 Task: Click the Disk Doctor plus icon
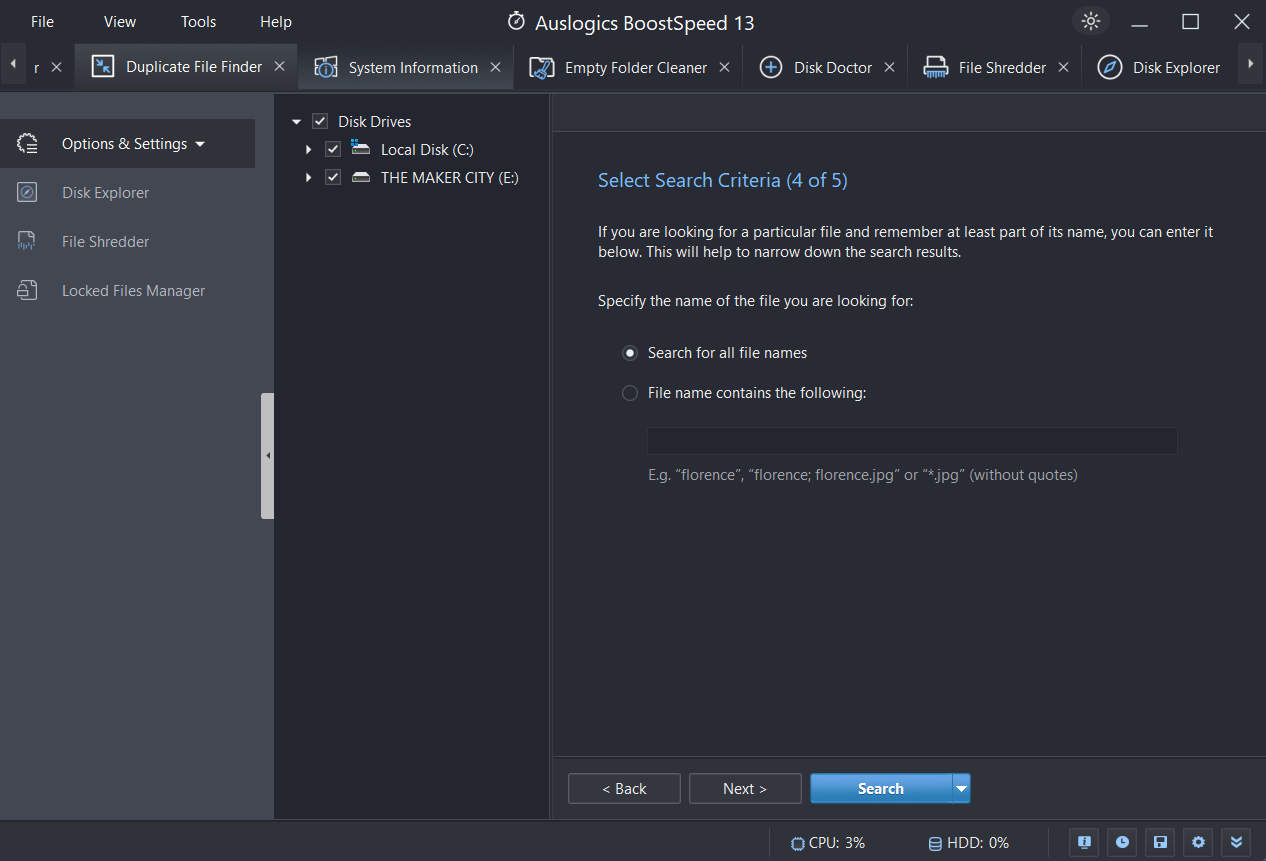click(770, 68)
